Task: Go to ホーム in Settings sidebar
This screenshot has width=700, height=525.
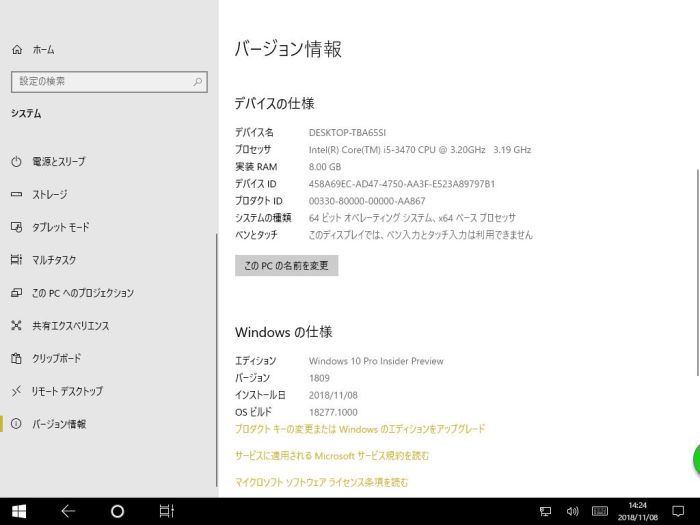Action: click(x=43, y=49)
